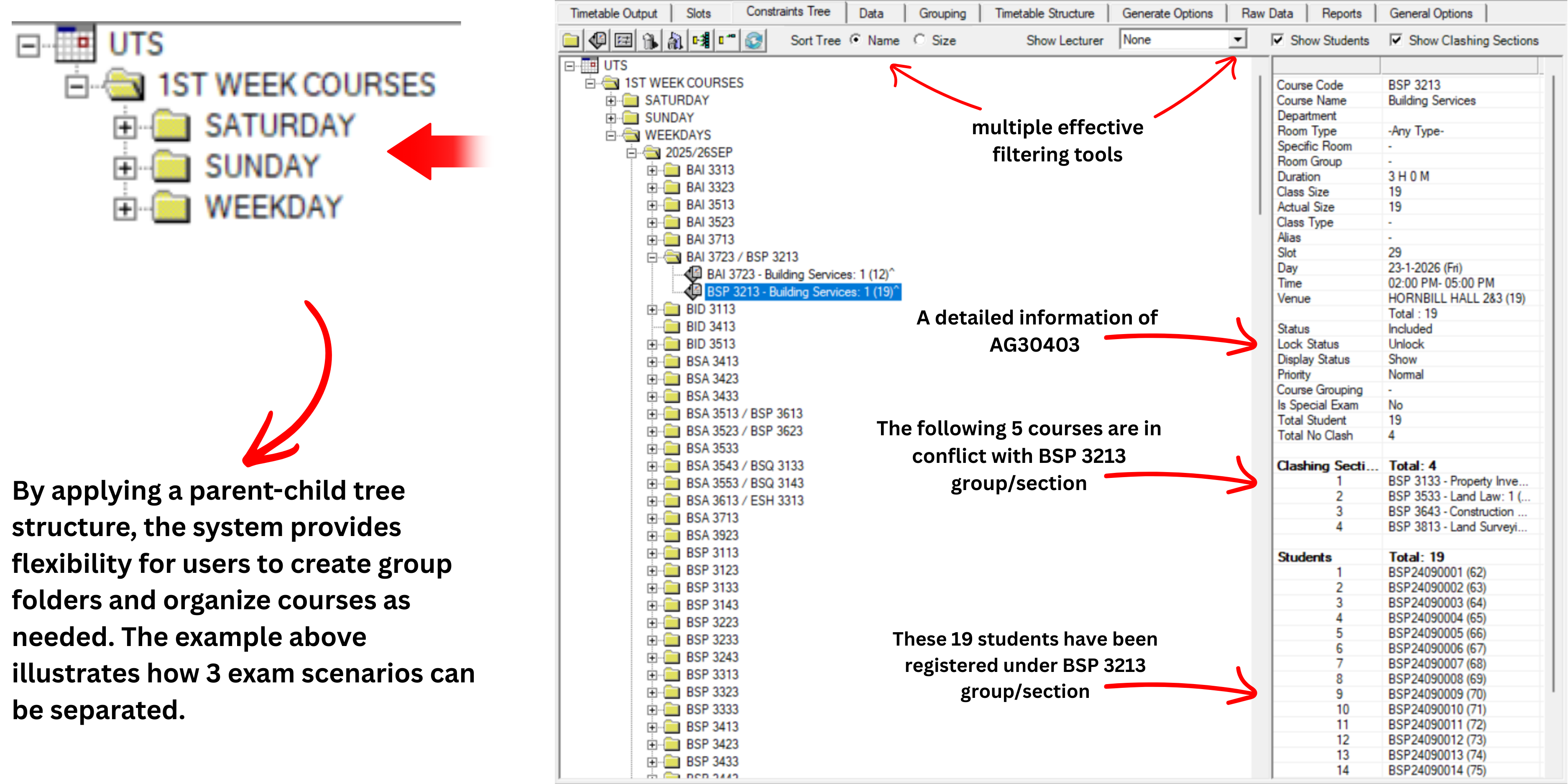This screenshot has height=784, width=1568.
Task: Click the Raw Data tab
Action: [x=1268, y=12]
